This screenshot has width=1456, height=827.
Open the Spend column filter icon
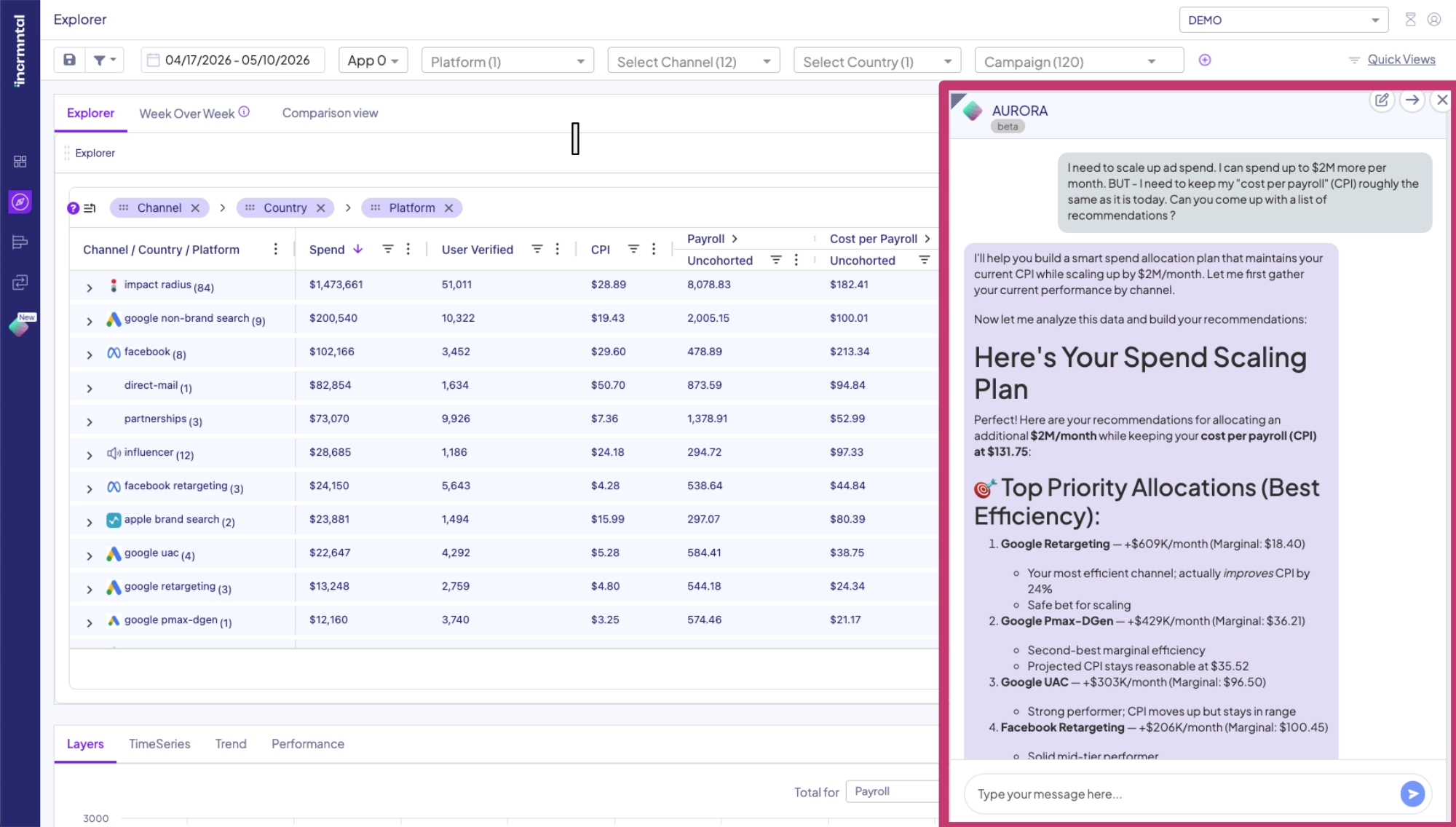[x=388, y=249]
